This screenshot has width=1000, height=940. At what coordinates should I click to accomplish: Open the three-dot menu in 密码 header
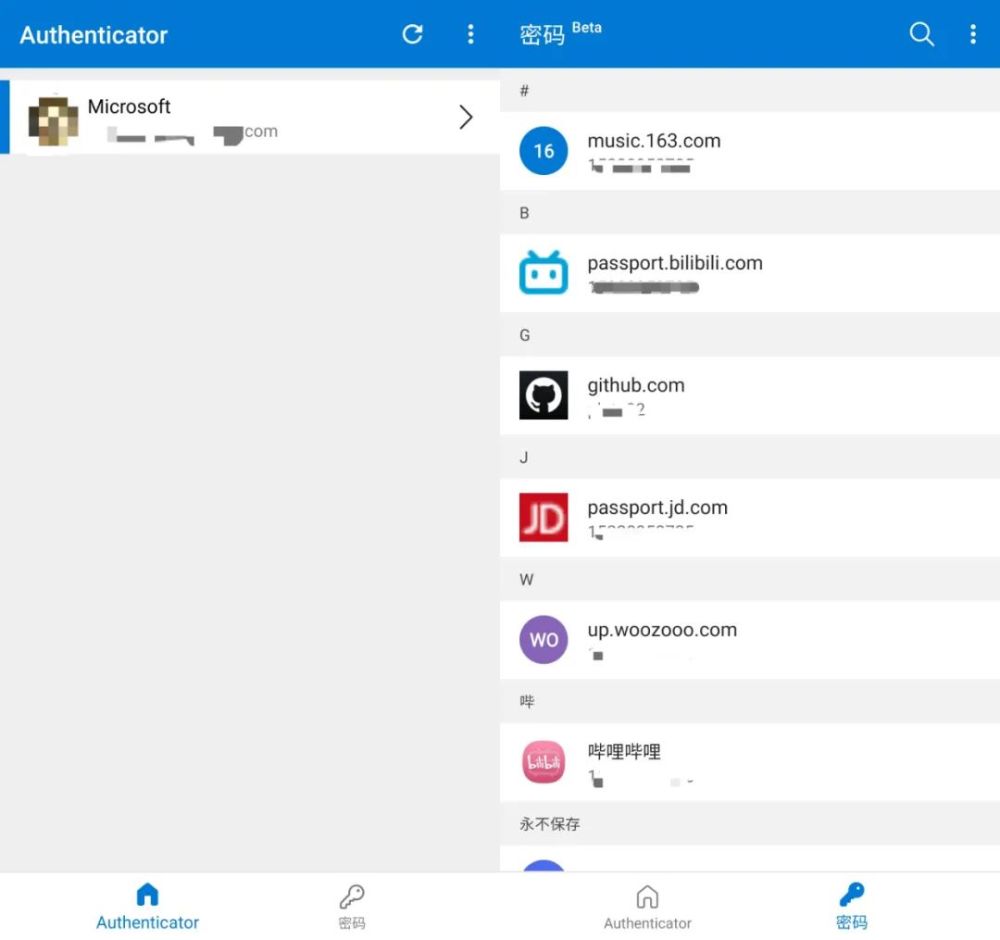click(973, 34)
